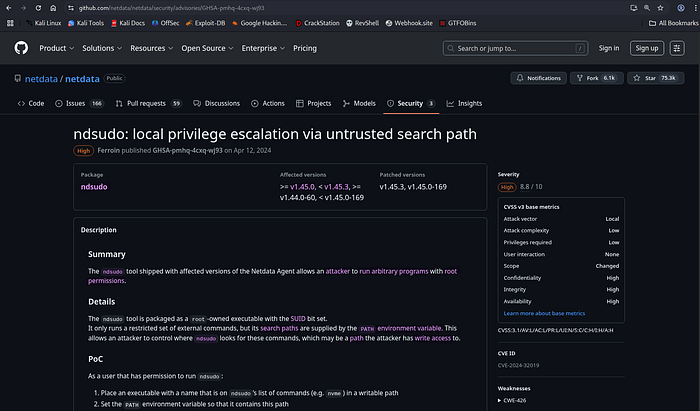700x411 pixels.
Task: Open the Google Hacking bookmark
Action: click(x=259, y=23)
